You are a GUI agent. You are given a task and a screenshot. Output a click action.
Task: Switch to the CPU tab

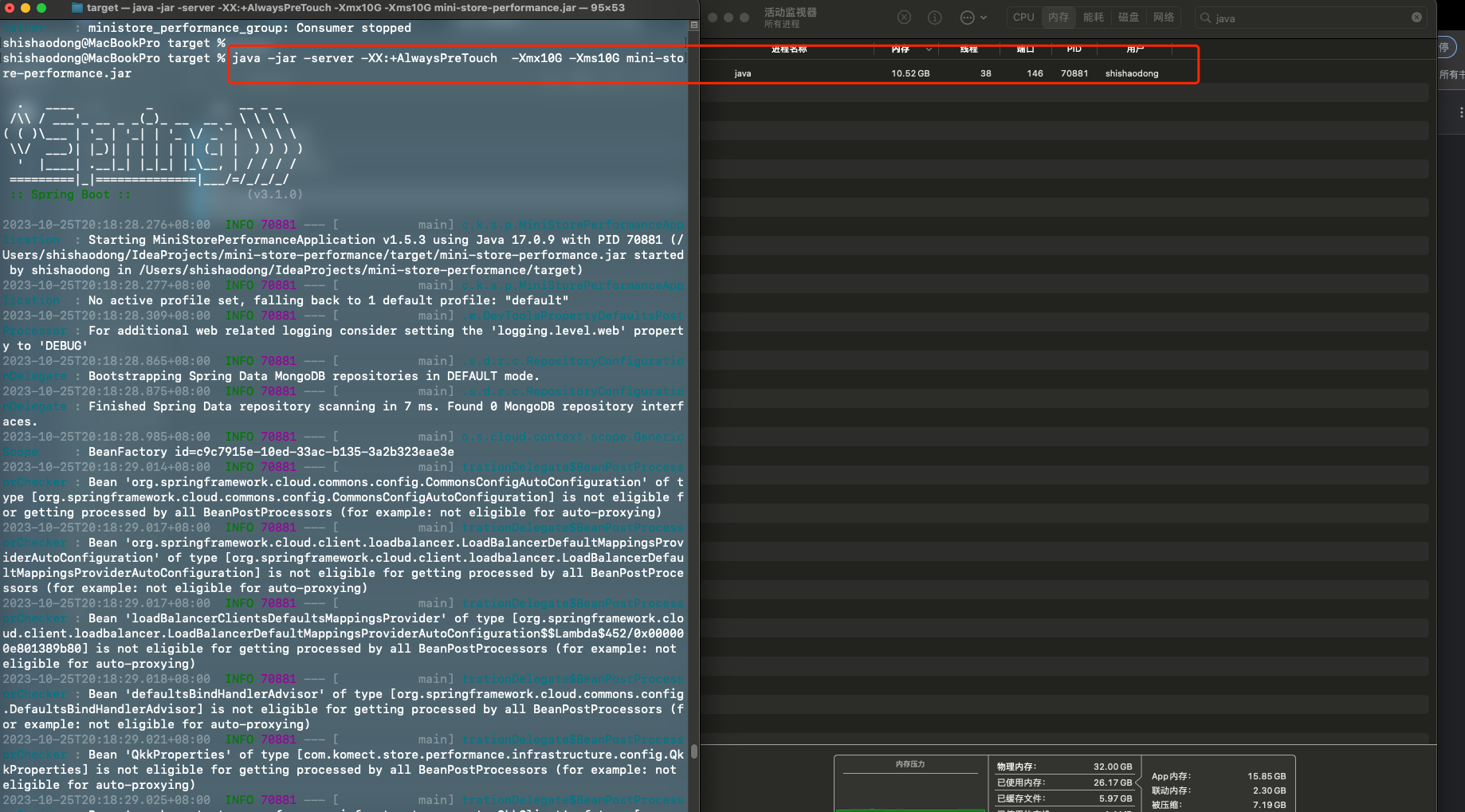click(1023, 18)
